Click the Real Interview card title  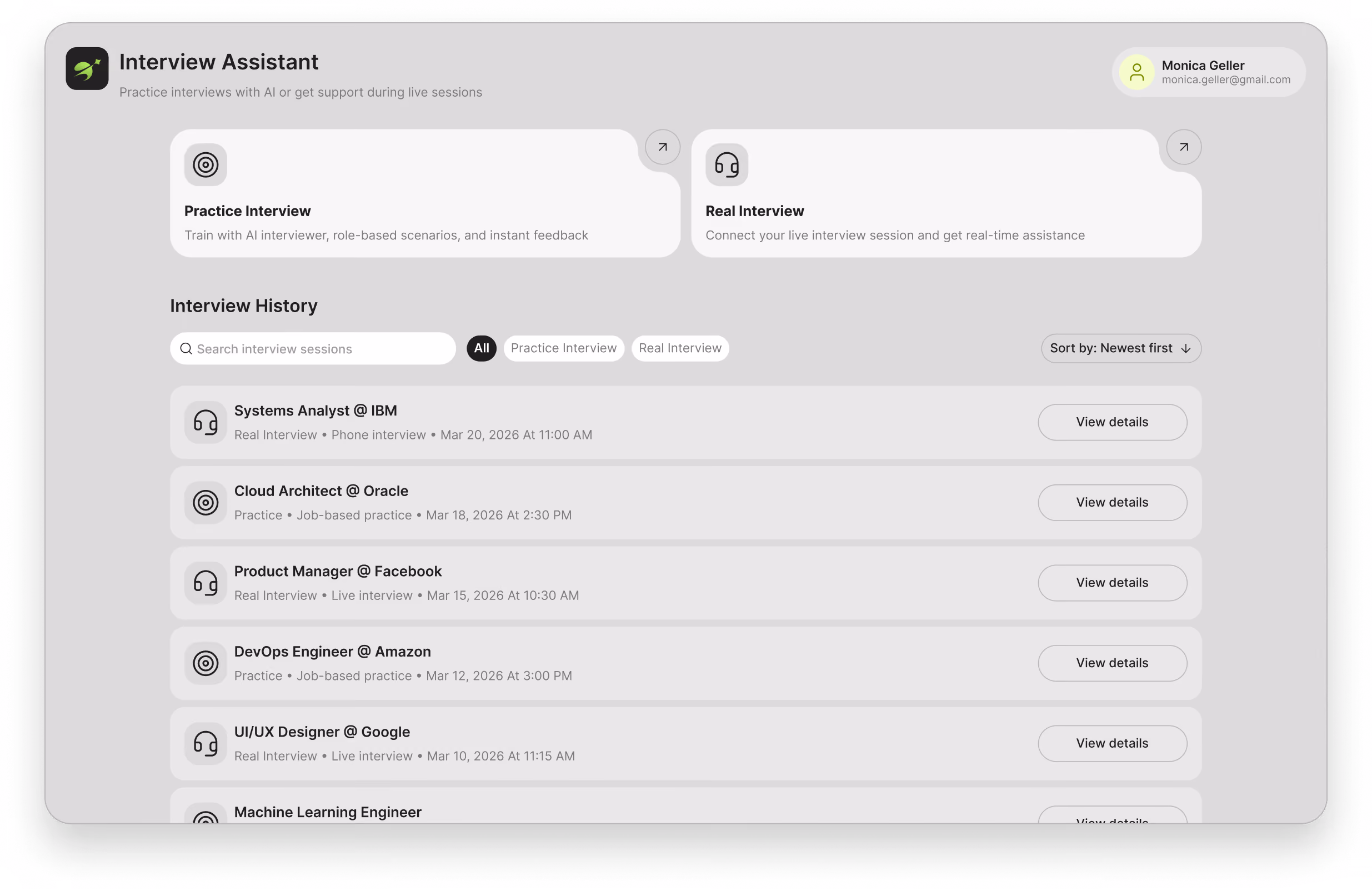coord(754,211)
